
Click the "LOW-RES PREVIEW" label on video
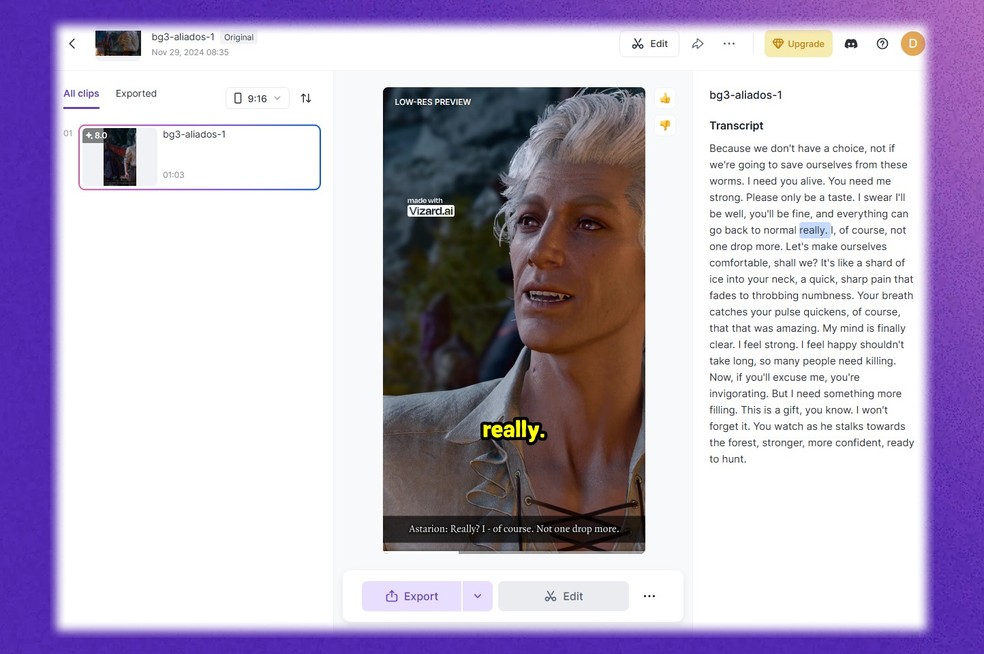pos(432,102)
